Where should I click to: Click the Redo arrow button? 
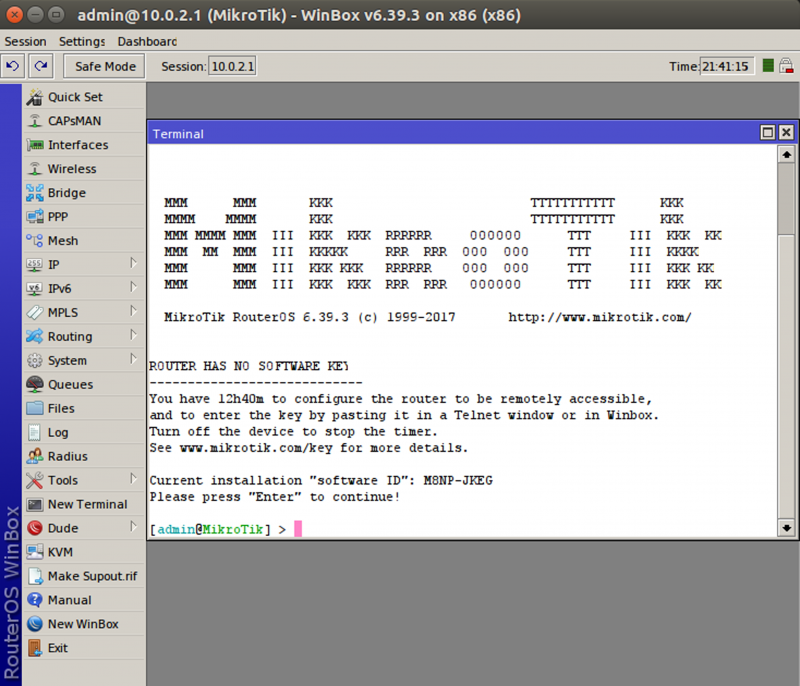pyautogui.click(x=41, y=66)
